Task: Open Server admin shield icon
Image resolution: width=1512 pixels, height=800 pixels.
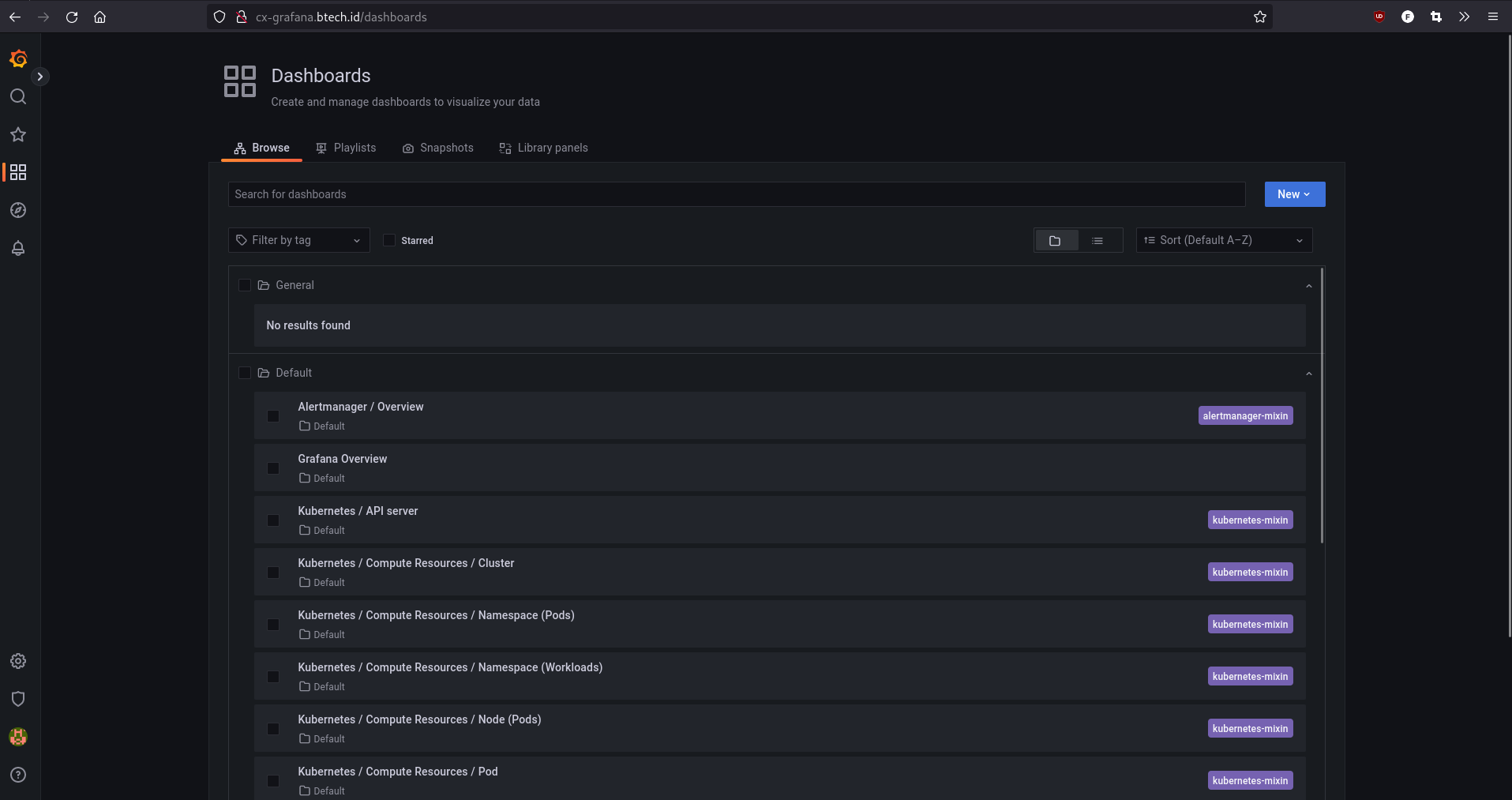Action: [x=18, y=699]
